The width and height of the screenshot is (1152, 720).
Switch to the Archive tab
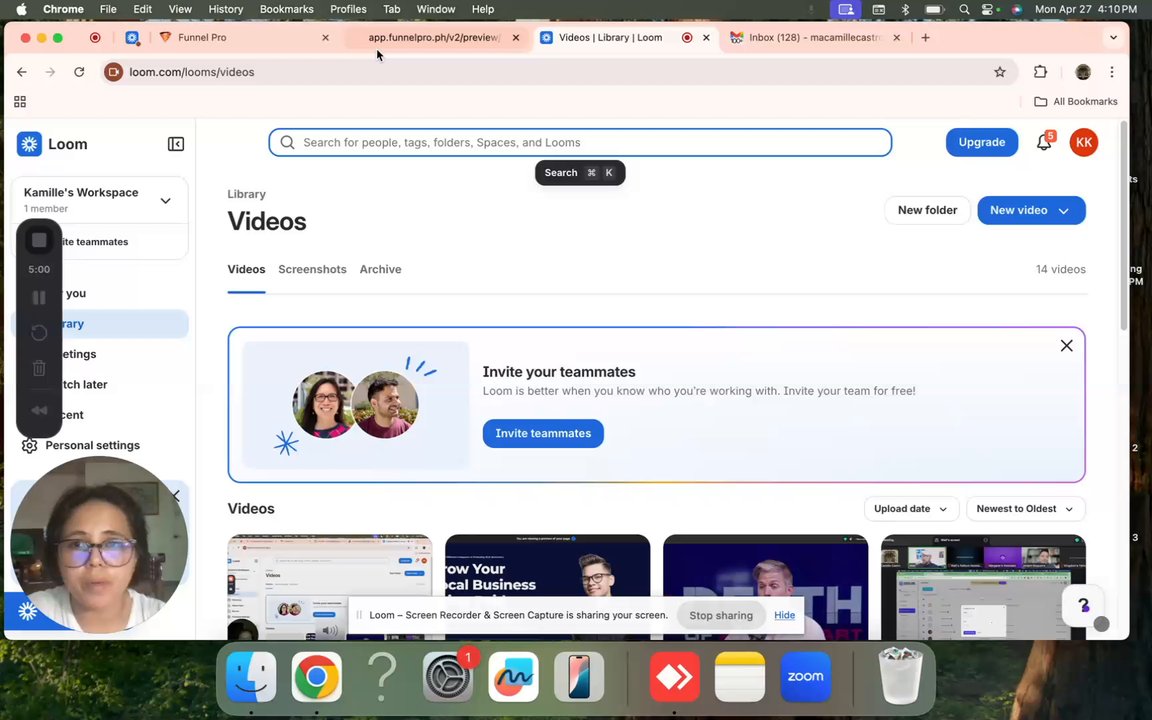tap(381, 269)
